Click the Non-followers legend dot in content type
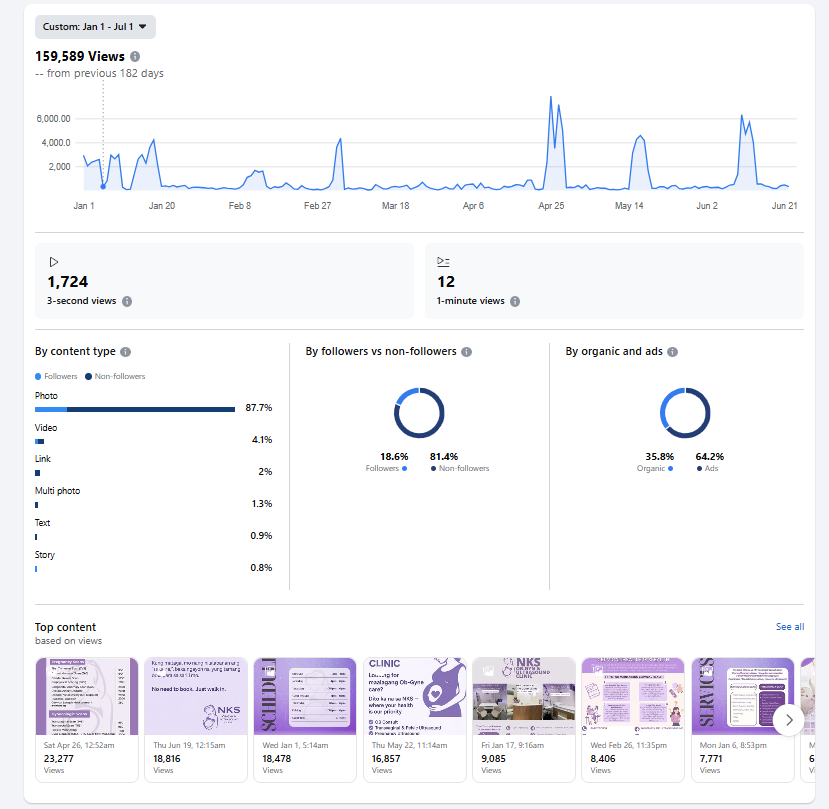Screen dimensions: 829x809 pyautogui.click(x=88, y=376)
